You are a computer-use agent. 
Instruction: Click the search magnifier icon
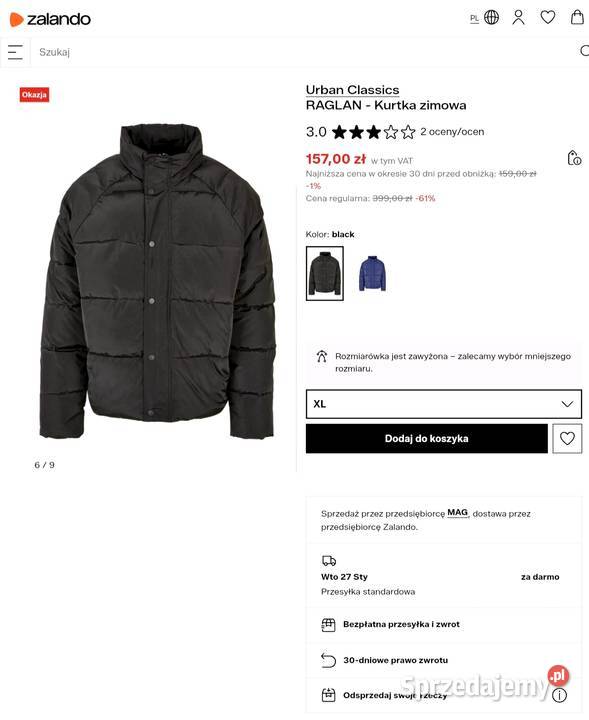pos(584,51)
